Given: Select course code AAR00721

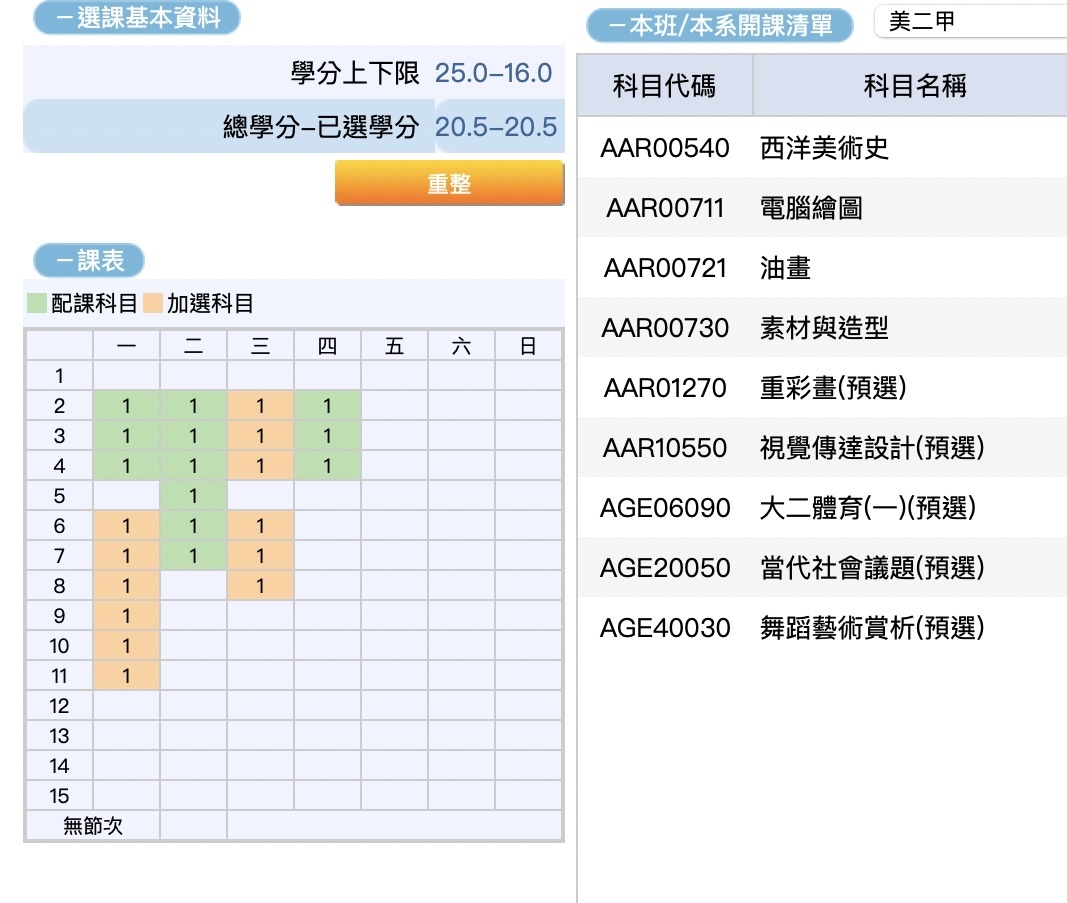Looking at the screenshot, I should coord(665,267).
